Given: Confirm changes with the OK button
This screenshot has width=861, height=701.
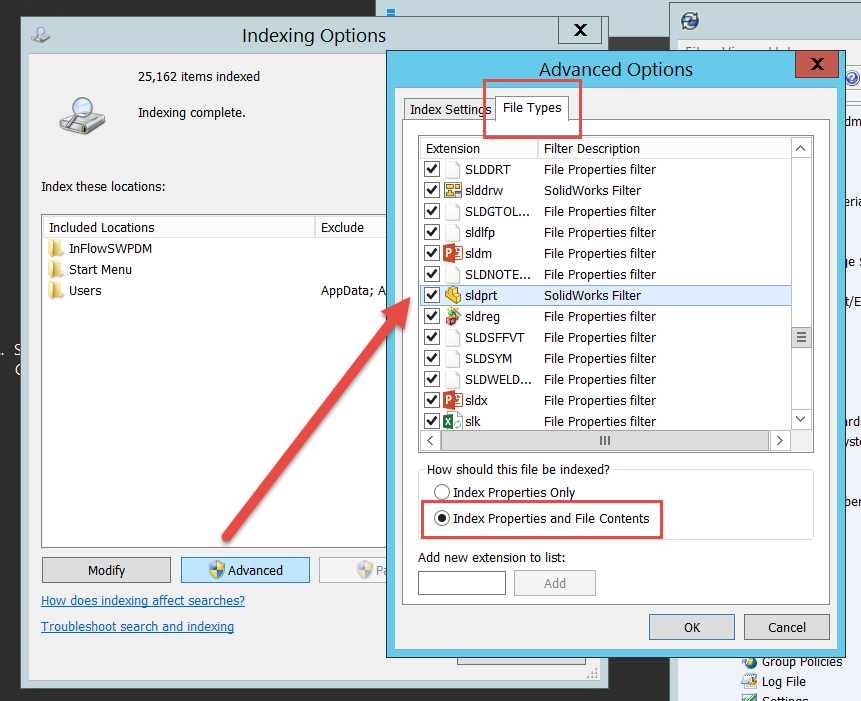Looking at the screenshot, I should click(691, 627).
